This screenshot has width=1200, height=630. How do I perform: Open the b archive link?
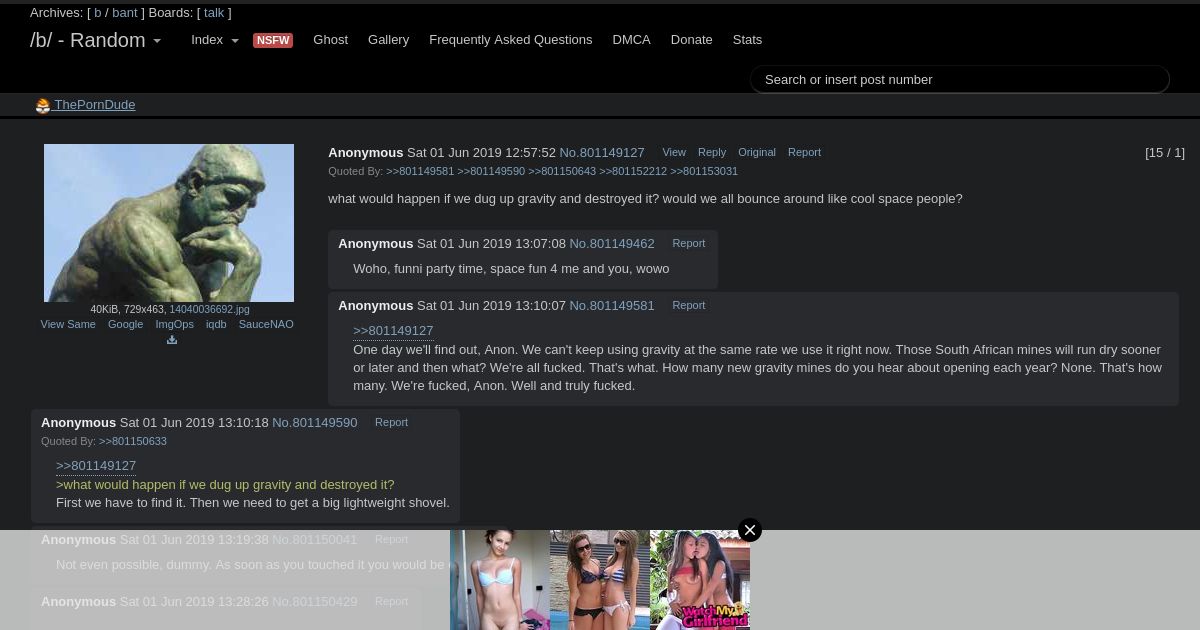pos(98,13)
